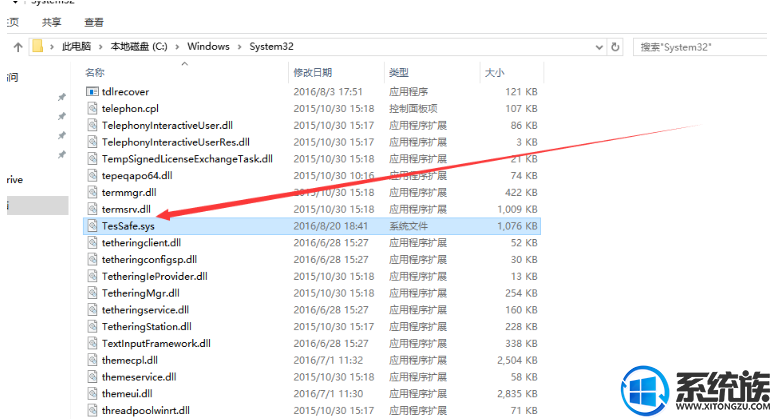Click the 2016/8/3 17:51 date of tdlrecover

click(x=328, y=92)
